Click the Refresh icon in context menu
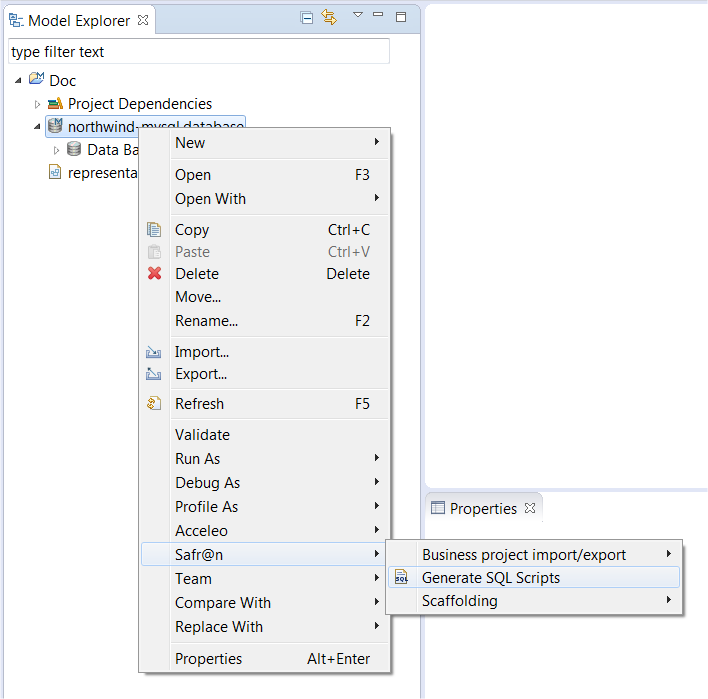 [x=154, y=403]
